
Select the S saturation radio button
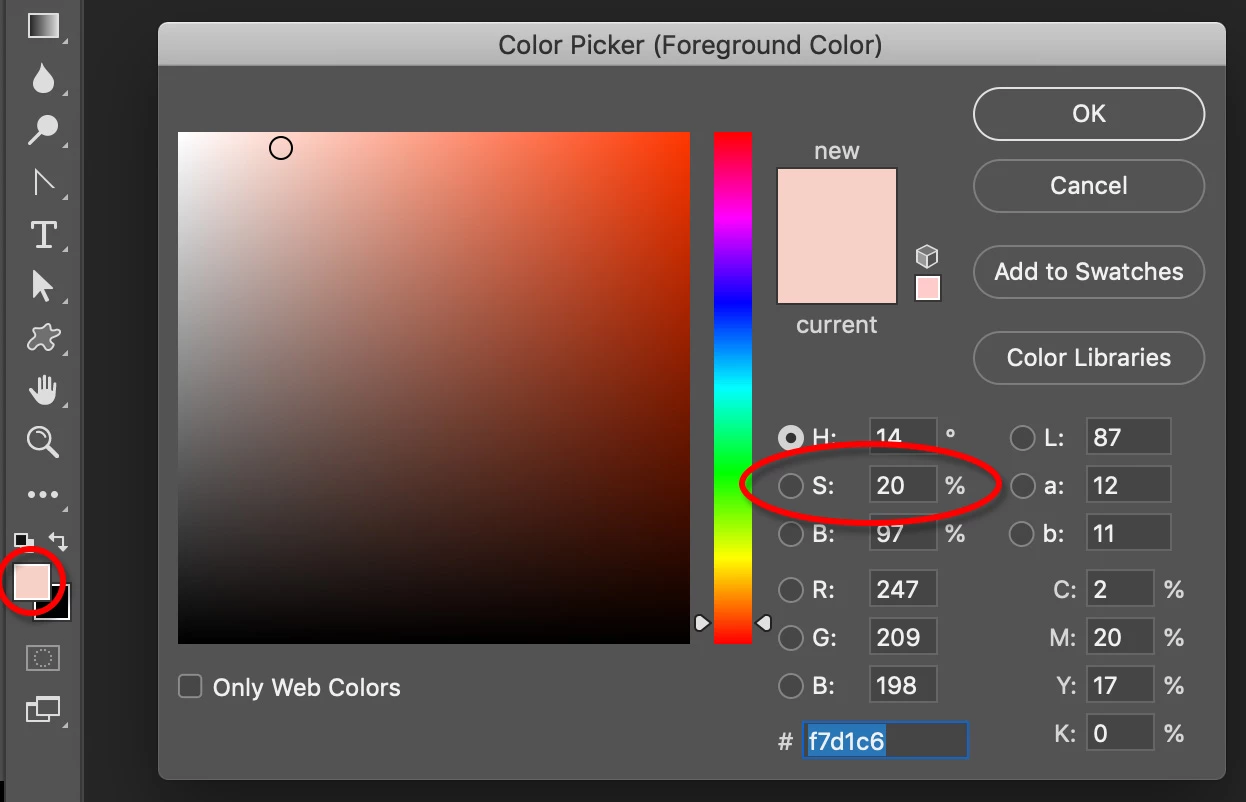[x=791, y=486]
